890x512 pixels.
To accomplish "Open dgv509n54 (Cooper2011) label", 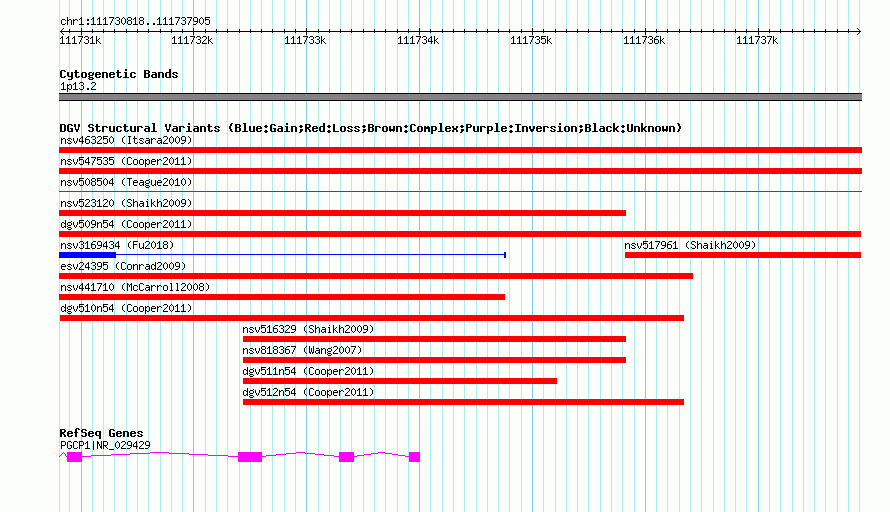I will tap(126, 224).
